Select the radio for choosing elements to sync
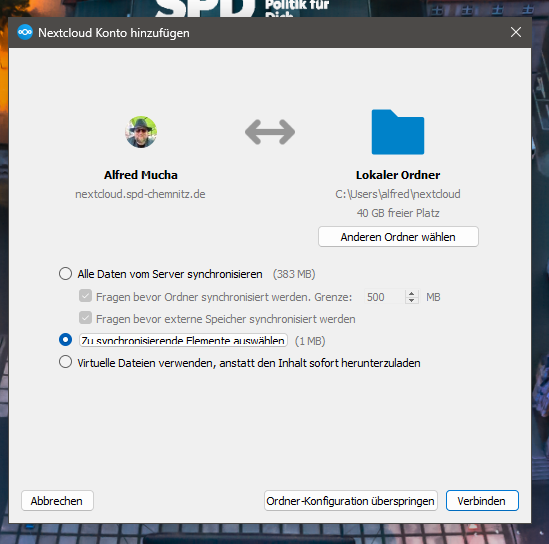Screen dimensions: 549x544 tap(65, 340)
